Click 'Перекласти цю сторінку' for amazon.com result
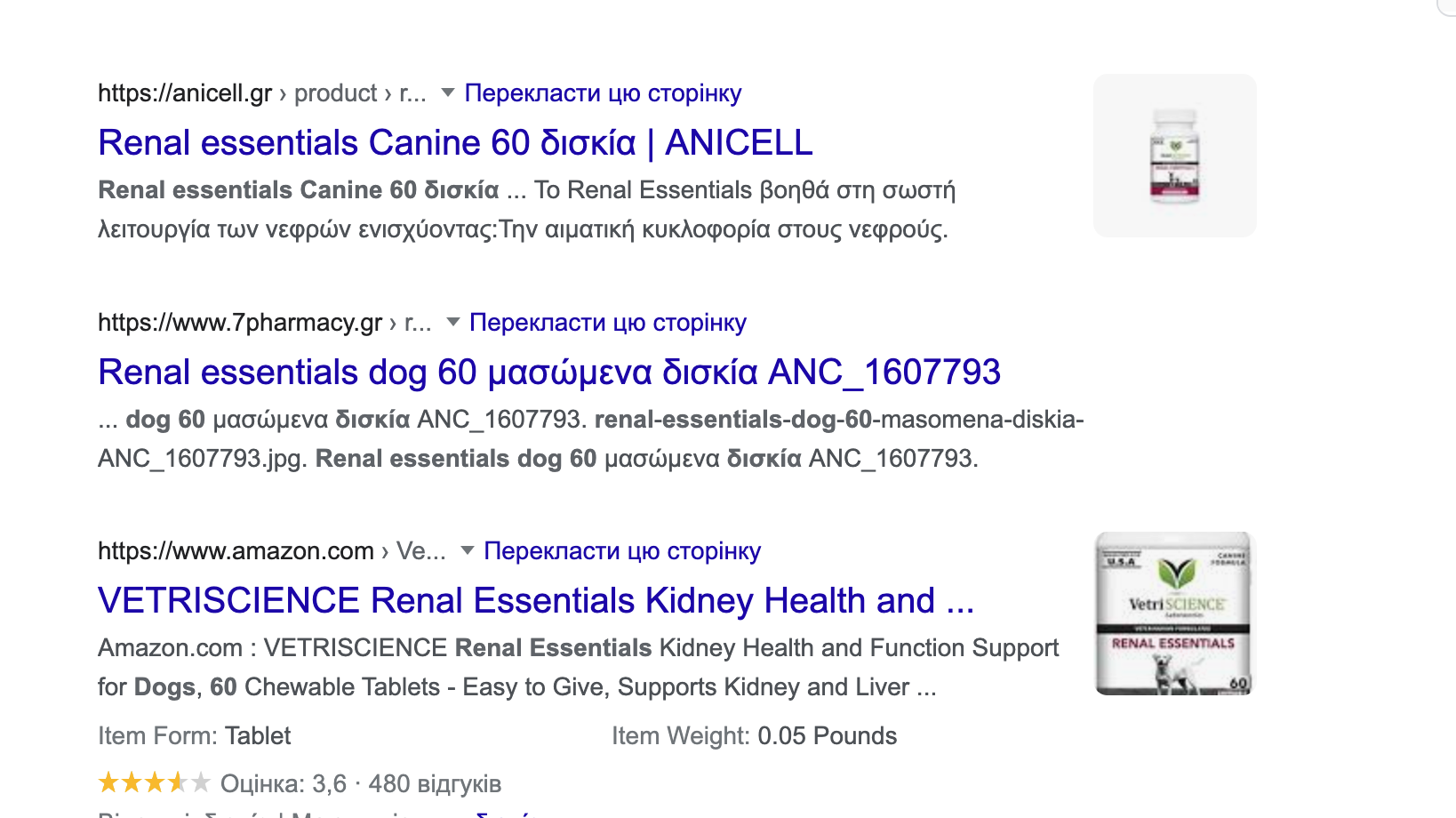This screenshot has width=1456, height=818. click(x=622, y=550)
